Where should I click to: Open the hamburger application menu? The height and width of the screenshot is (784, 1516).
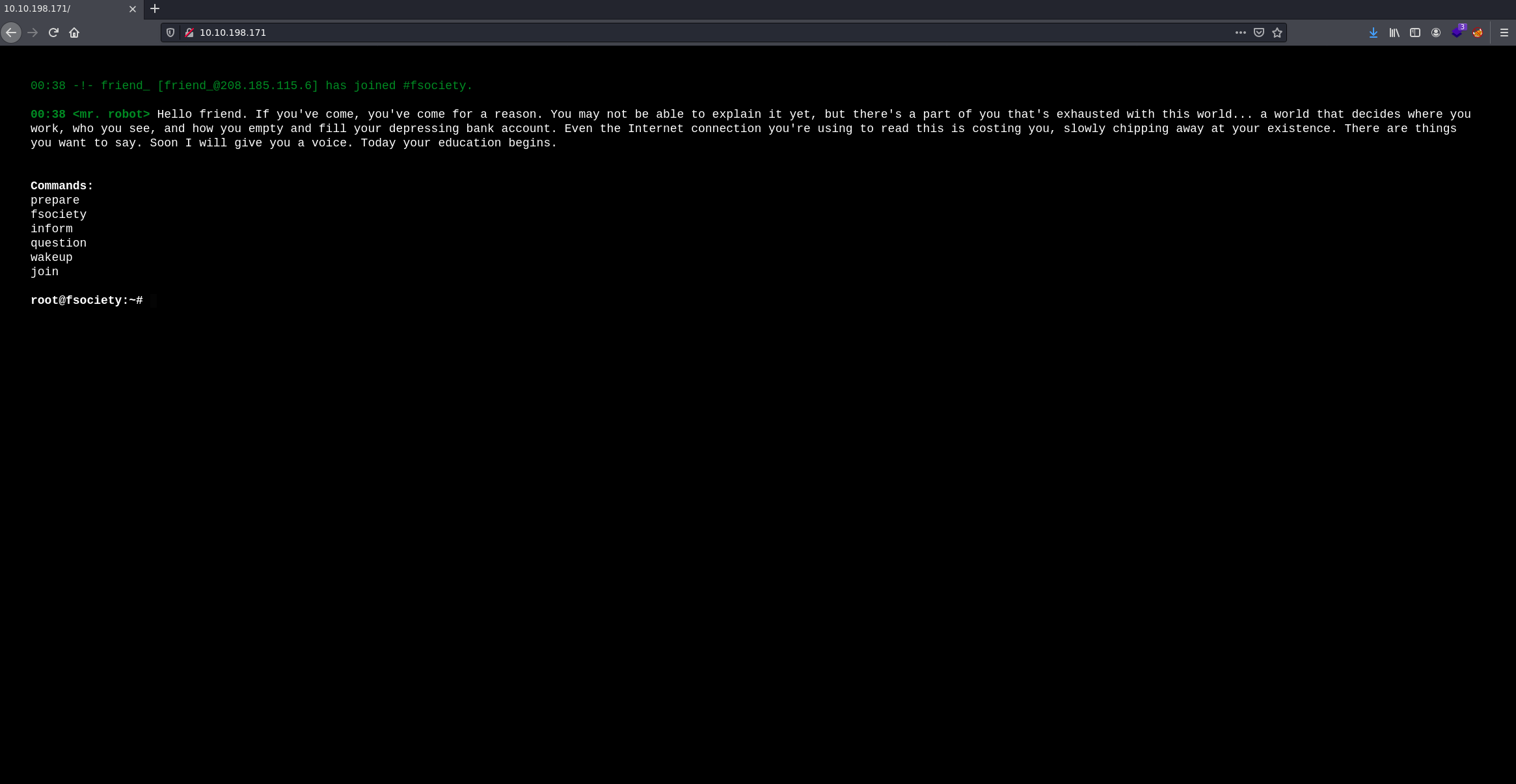coord(1504,33)
